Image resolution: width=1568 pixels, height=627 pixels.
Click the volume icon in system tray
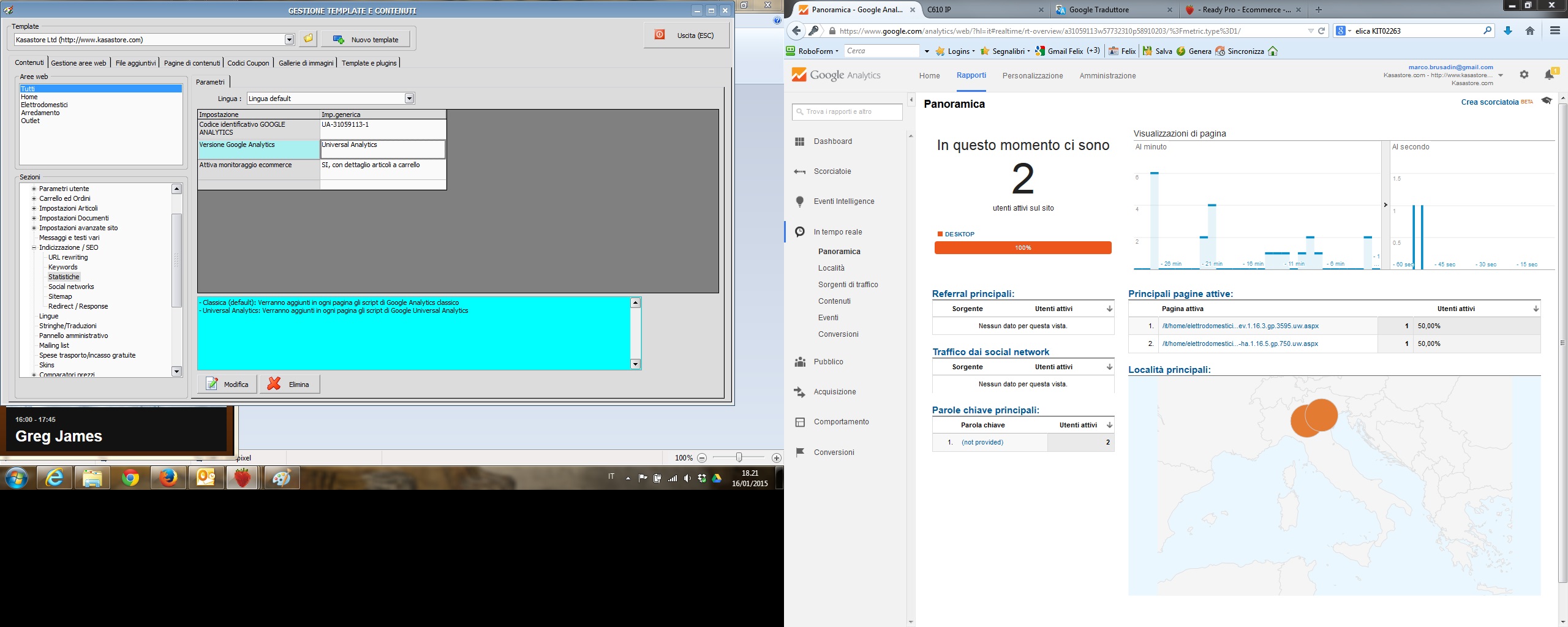(x=687, y=478)
